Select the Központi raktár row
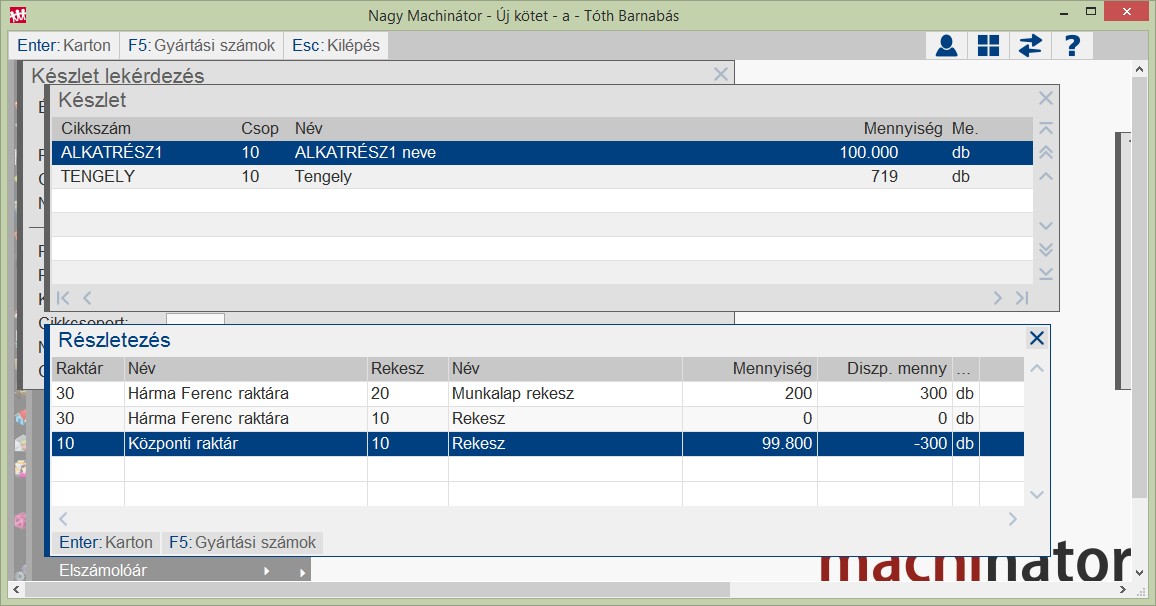 pos(537,444)
